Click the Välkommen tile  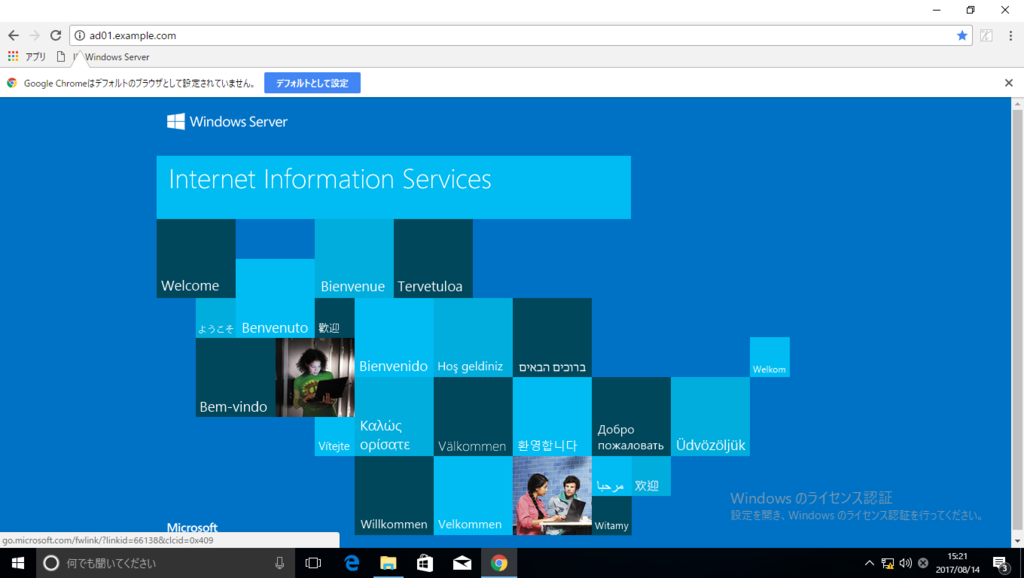pos(473,417)
